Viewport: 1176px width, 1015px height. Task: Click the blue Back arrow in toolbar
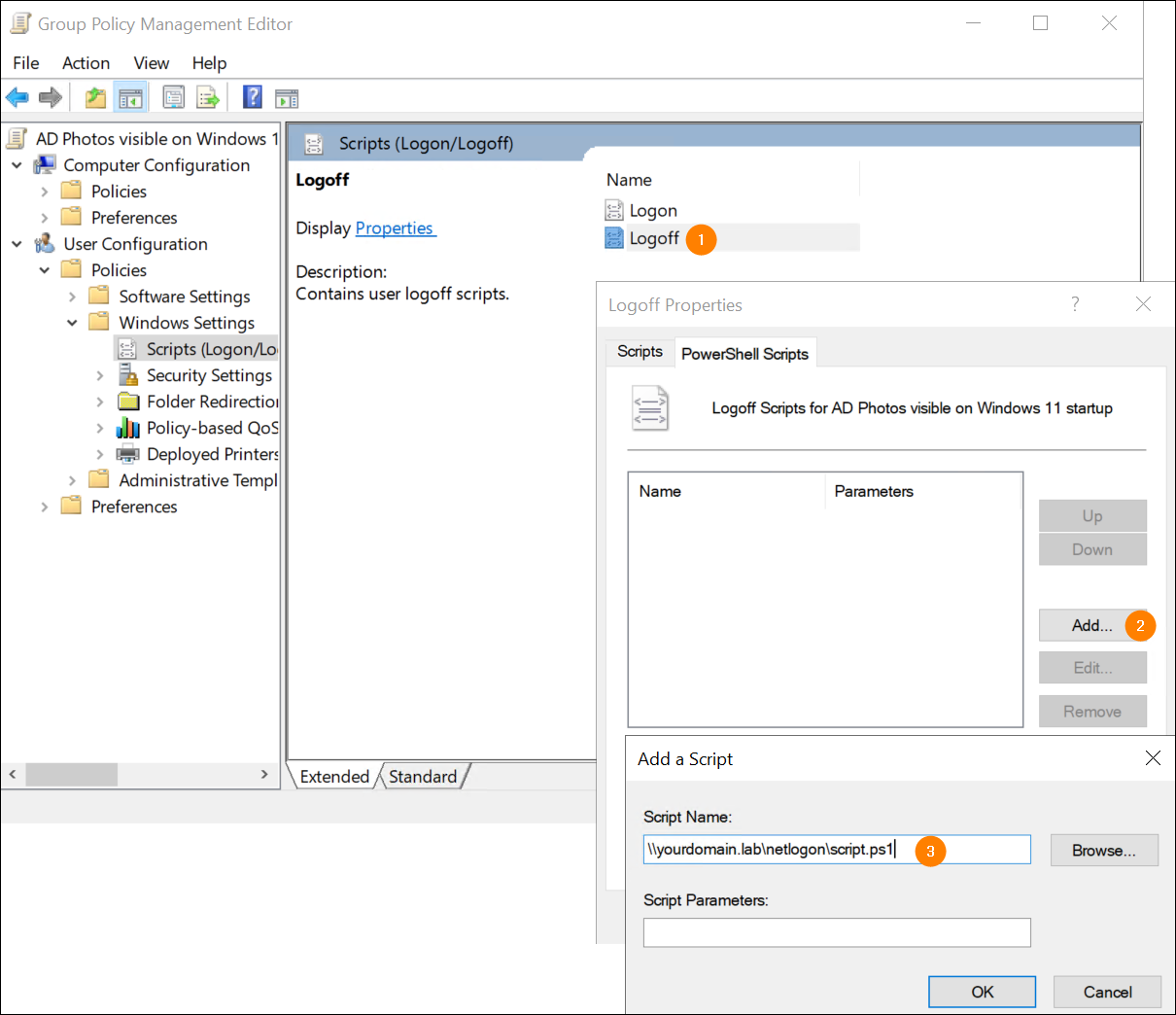click(17, 97)
